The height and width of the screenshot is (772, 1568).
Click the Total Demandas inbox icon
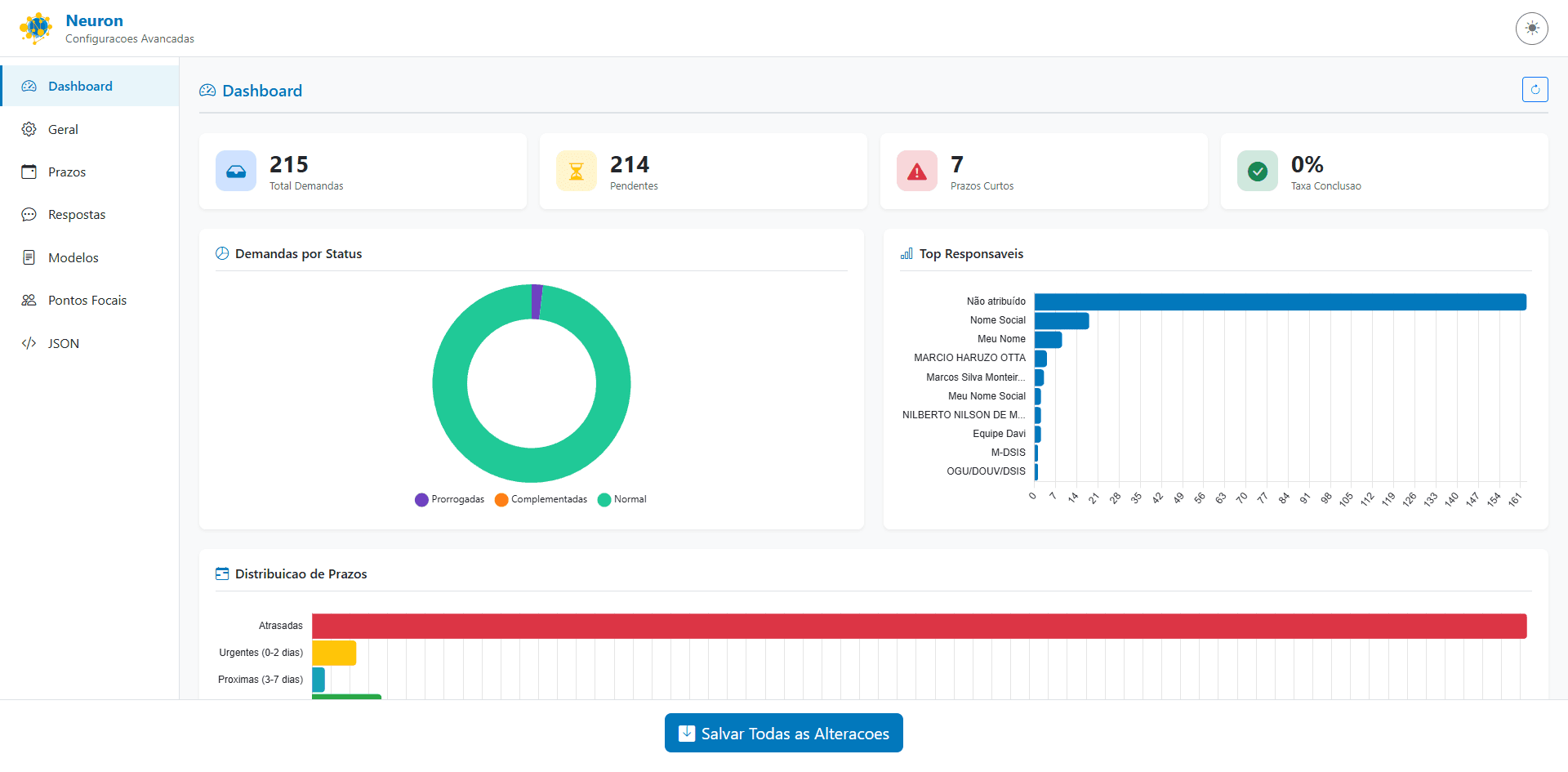coord(236,172)
